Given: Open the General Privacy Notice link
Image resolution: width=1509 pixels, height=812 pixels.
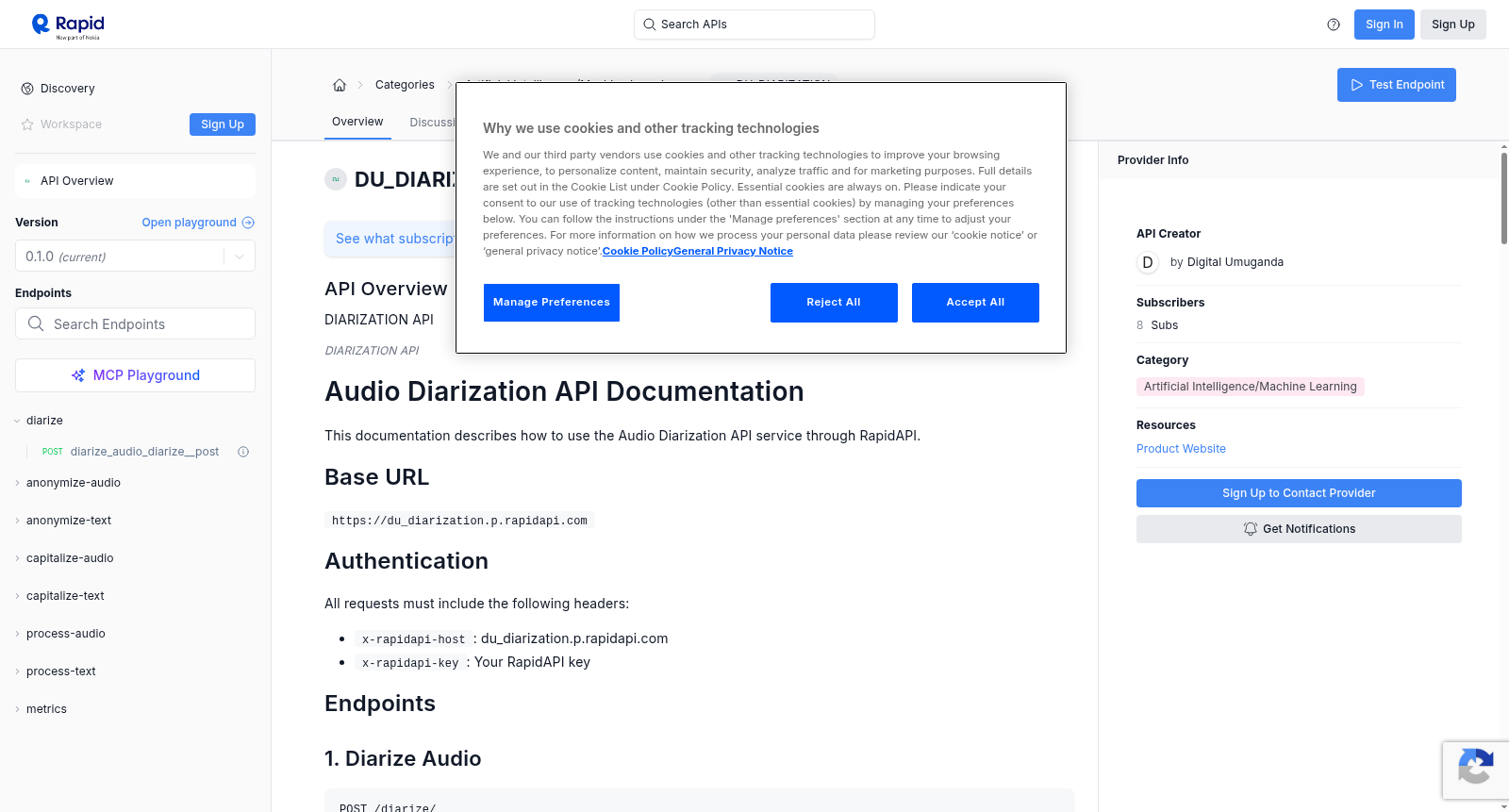Looking at the screenshot, I should click(x=733, y=251).
